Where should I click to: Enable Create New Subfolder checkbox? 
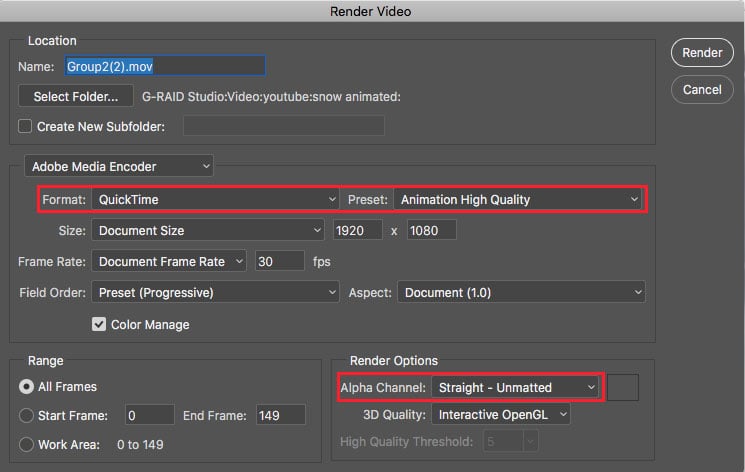point(25,126)
